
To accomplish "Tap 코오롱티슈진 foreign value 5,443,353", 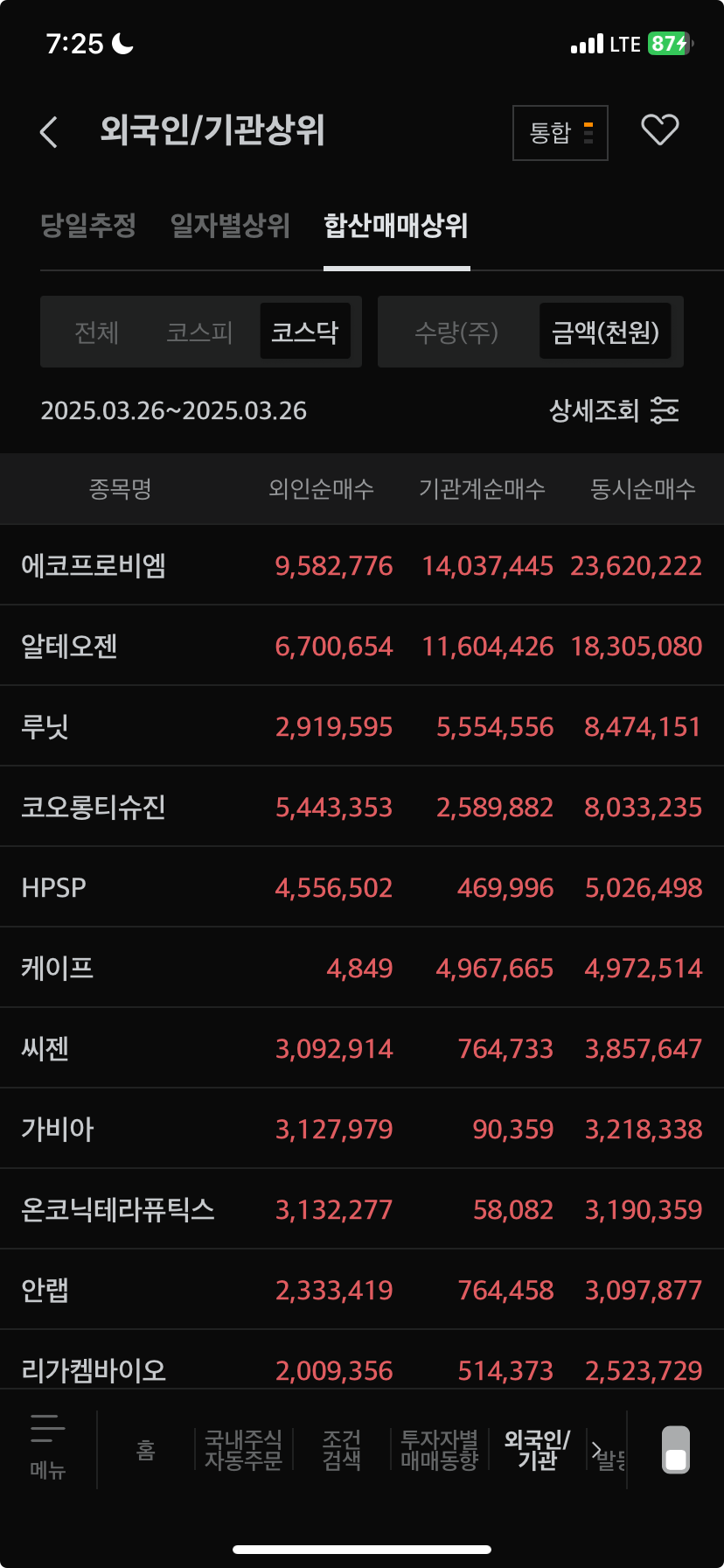I will 334,808.
